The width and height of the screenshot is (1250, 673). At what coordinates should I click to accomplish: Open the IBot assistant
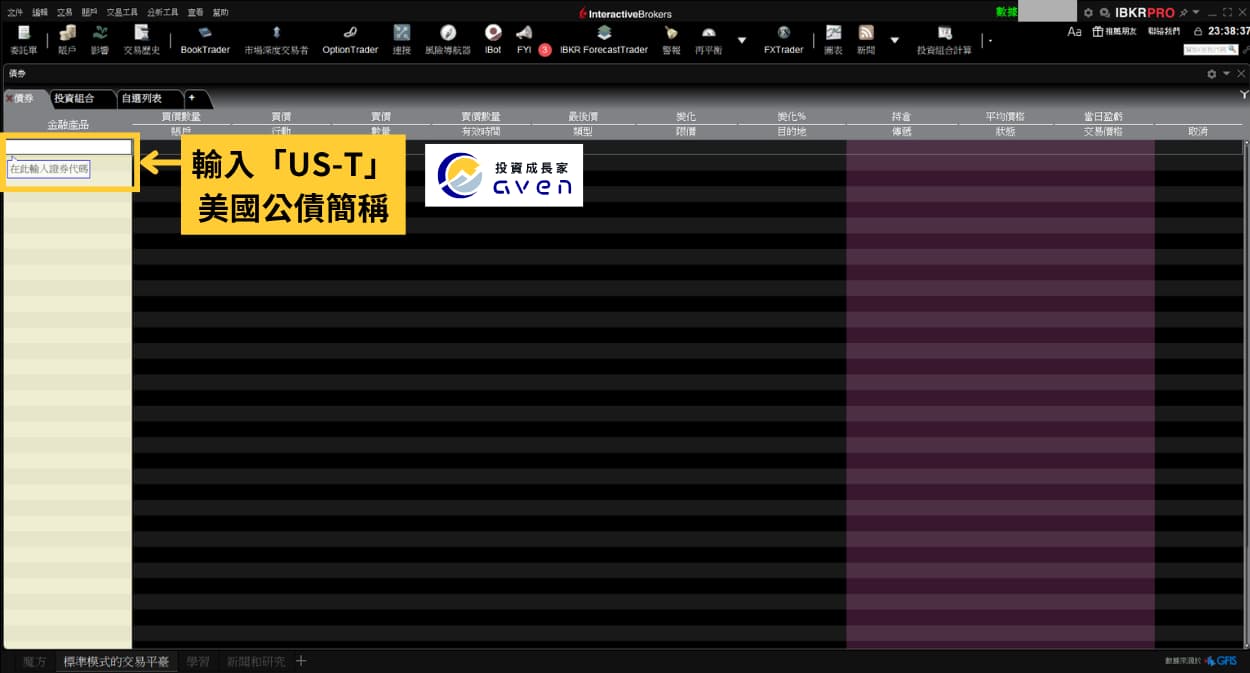tap(493, 40)
